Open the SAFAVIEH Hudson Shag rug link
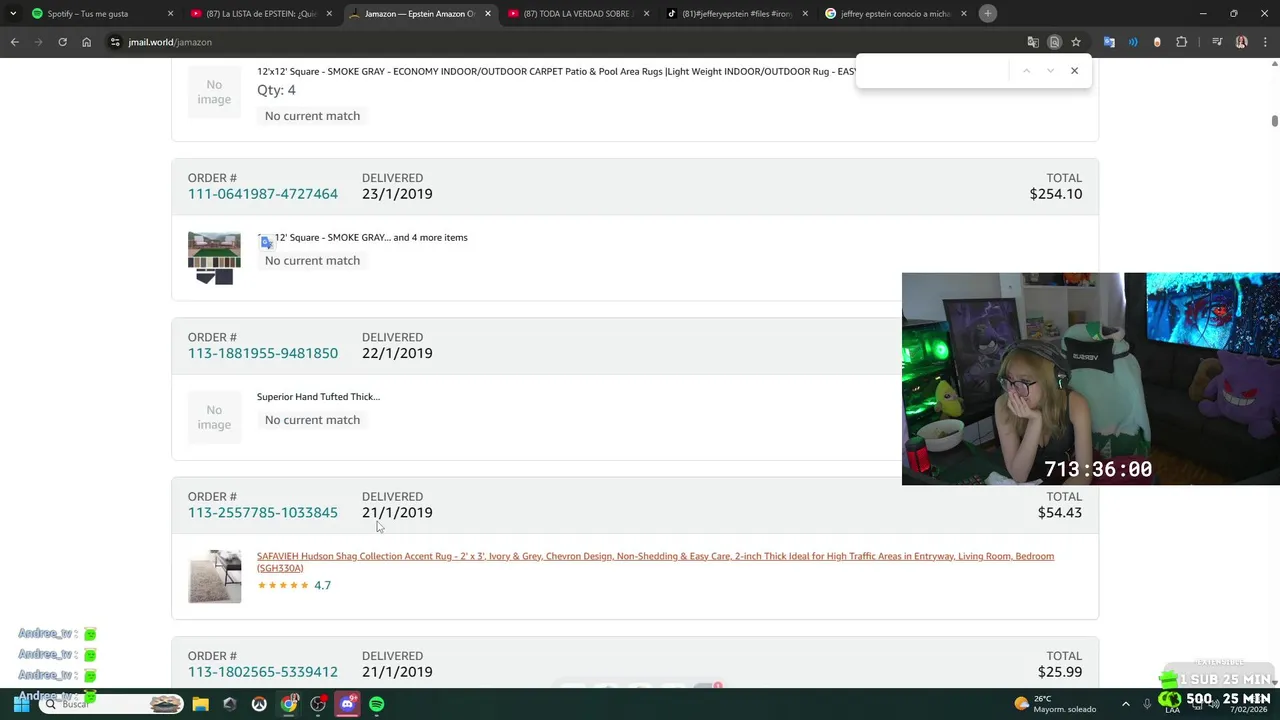This screenshot has width=1280, height=720. (655, 562)
